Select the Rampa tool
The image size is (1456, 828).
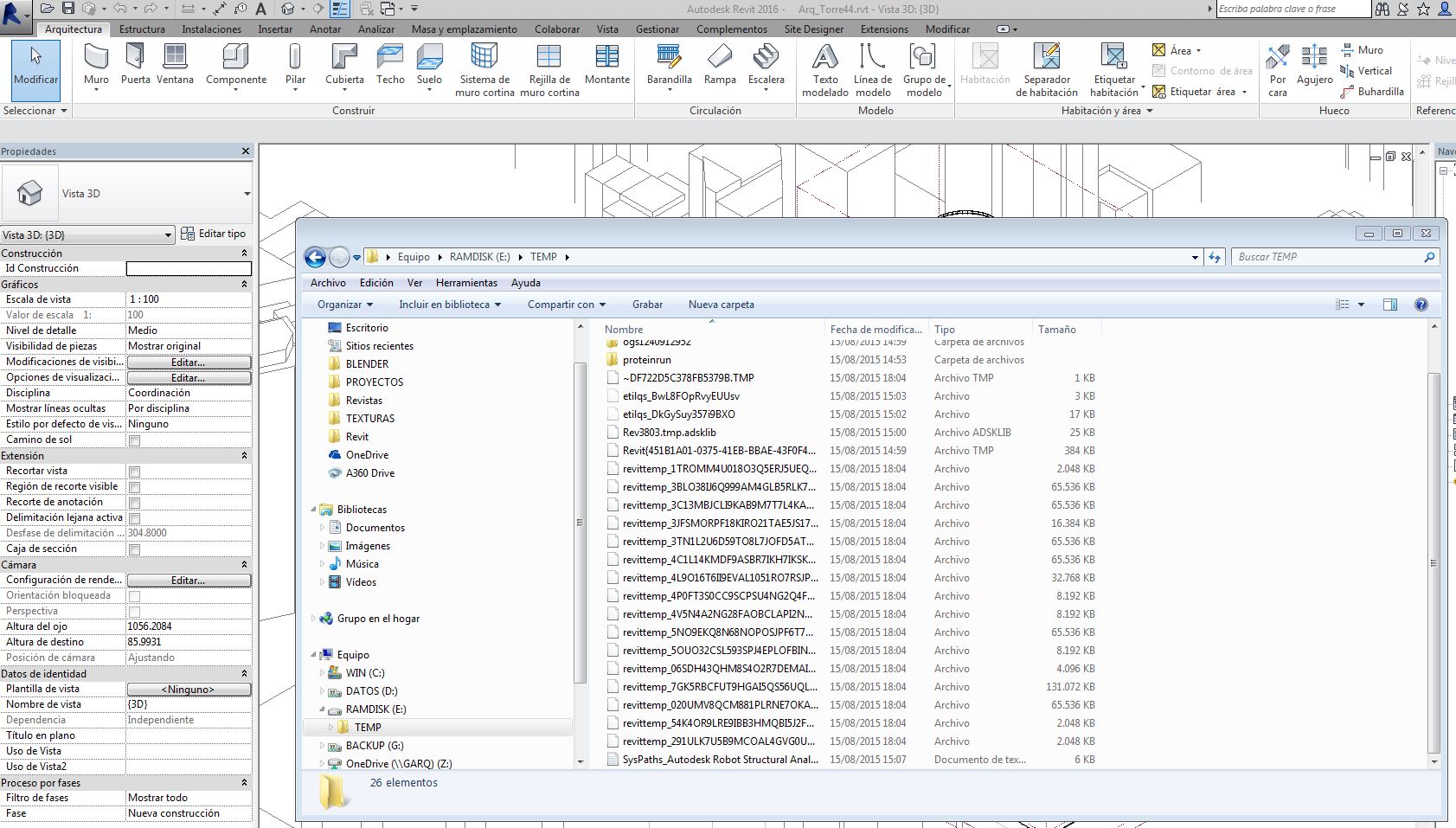point(719,65)
